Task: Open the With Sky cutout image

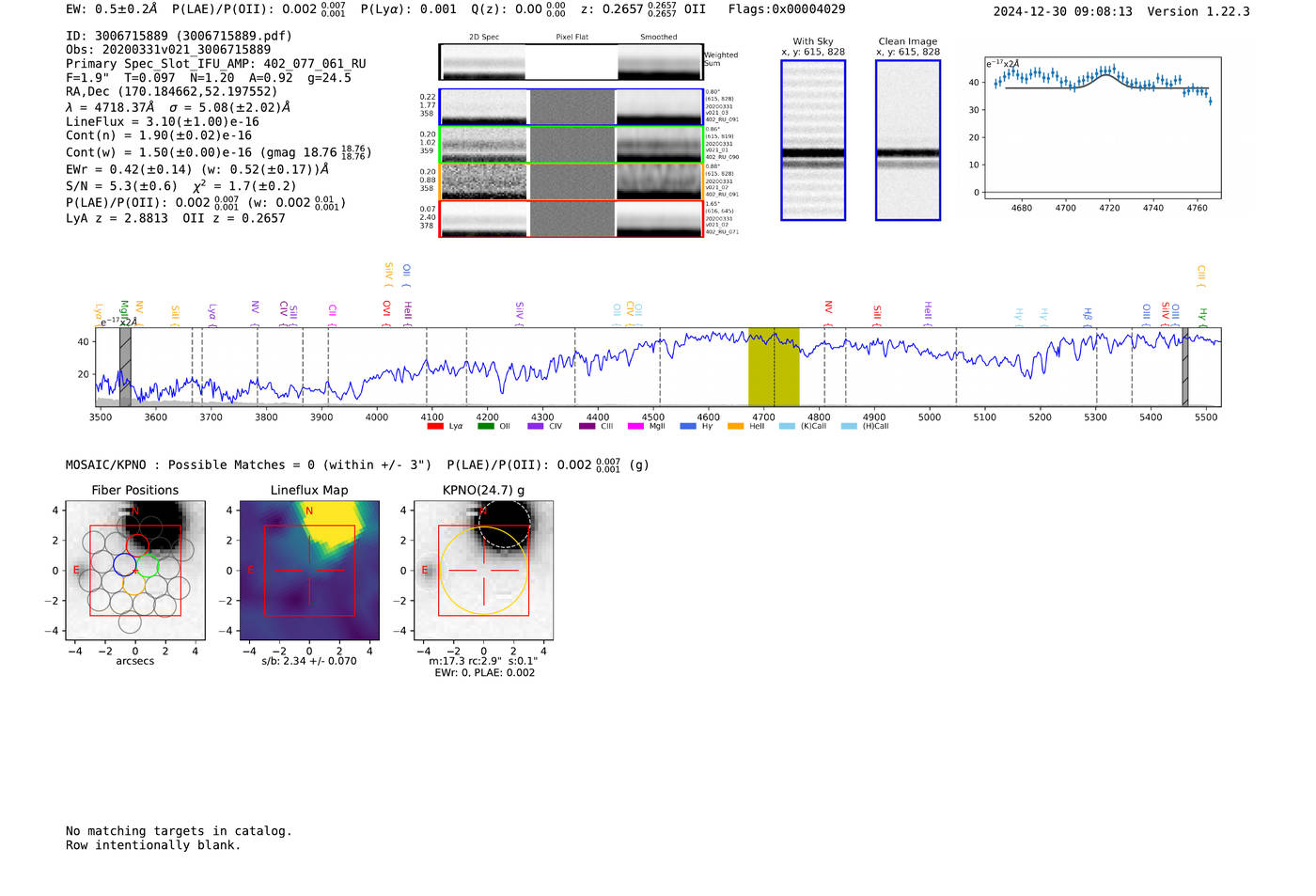Action: point(813,140)
